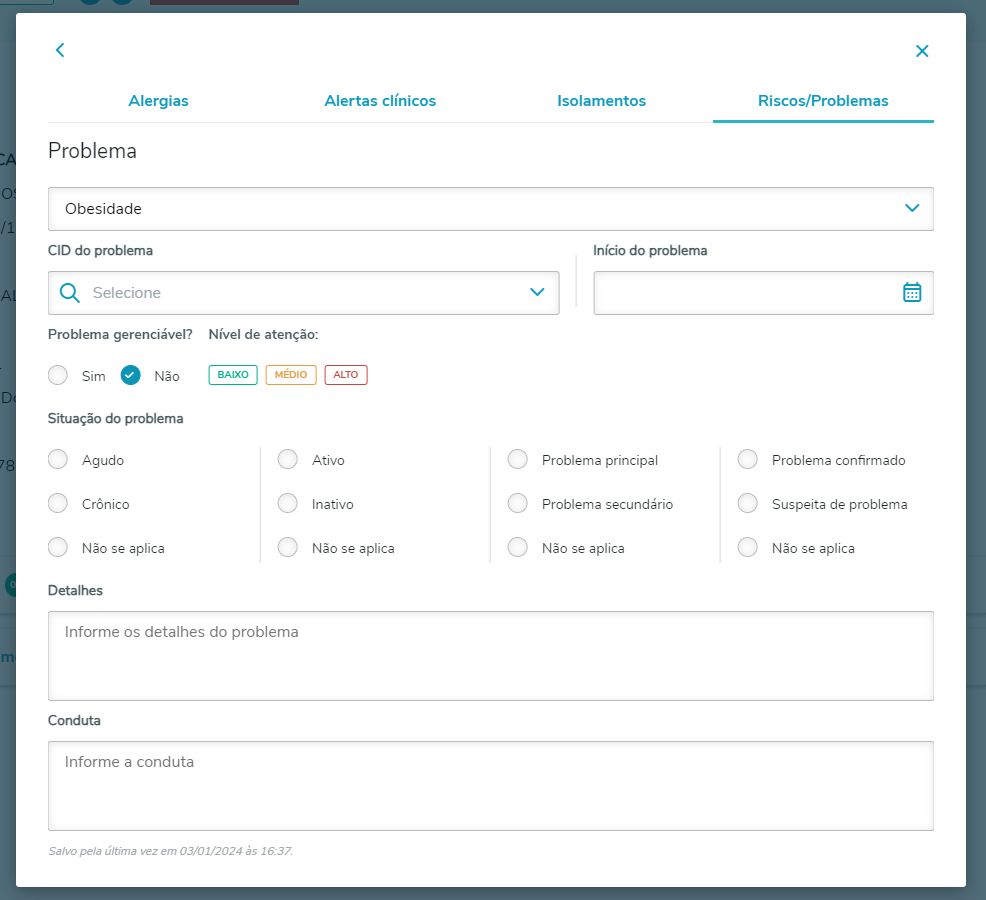The width and height of the screenshot is (986, 900).
Task: Set attention level to BAIXO
Action: [x=233, y=375]
